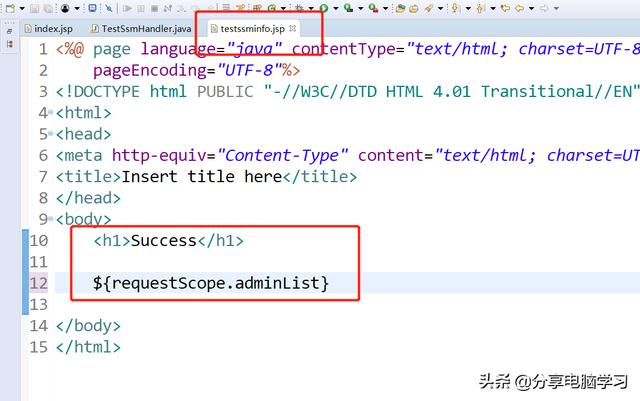Image resolution: width=640 pixels, height=401 pixels.
Task: Open the Run configurations dropdown arrow
Action: tap(336, 8)
